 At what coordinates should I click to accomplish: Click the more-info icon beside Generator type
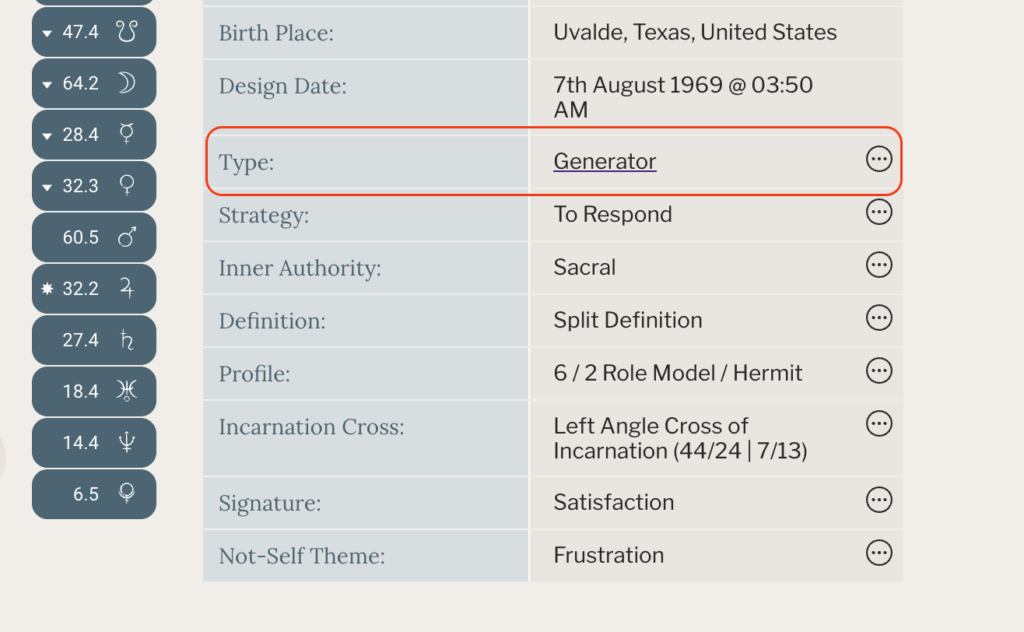tap(878, 160)
